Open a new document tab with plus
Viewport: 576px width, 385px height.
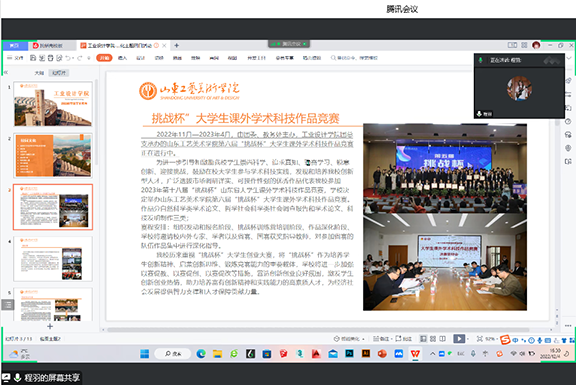coord(176,46)
